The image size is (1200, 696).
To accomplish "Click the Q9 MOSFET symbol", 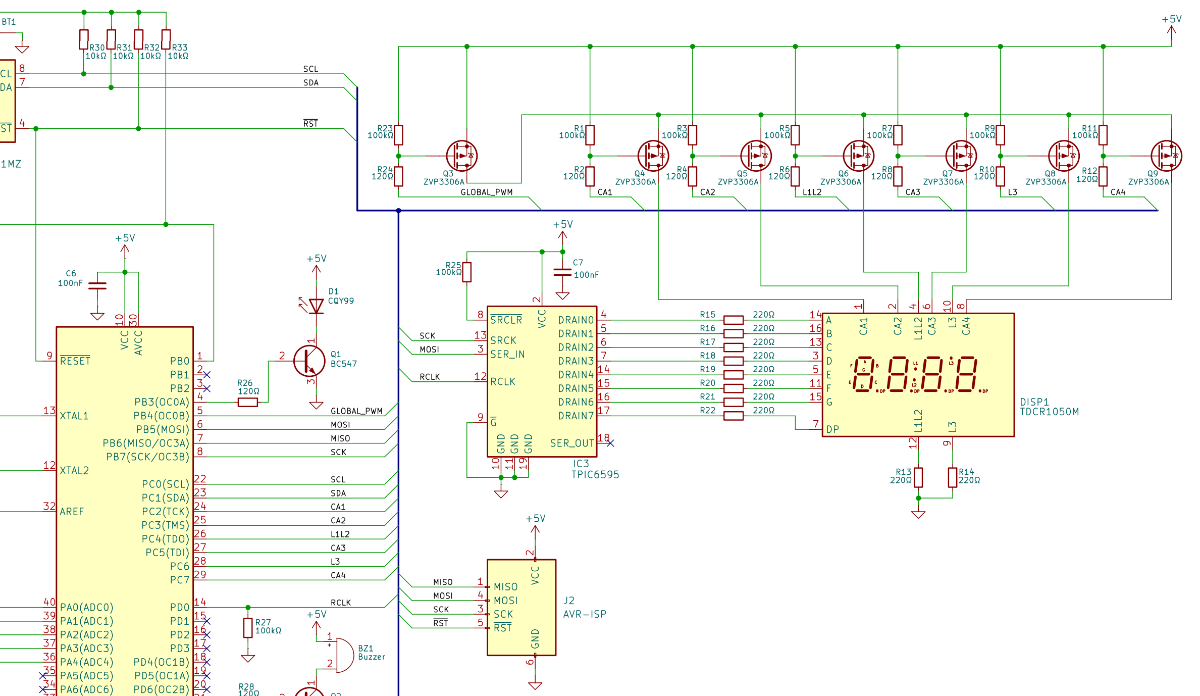I will pyautogui.click(x=1166, y=156).
